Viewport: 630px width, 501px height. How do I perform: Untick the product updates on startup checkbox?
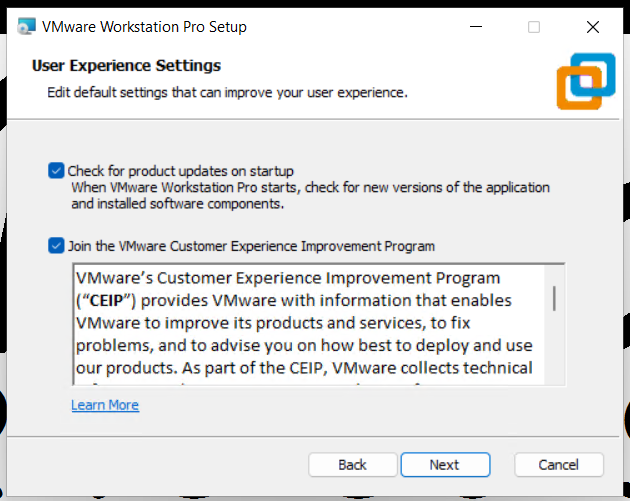(x=56, y=171)
